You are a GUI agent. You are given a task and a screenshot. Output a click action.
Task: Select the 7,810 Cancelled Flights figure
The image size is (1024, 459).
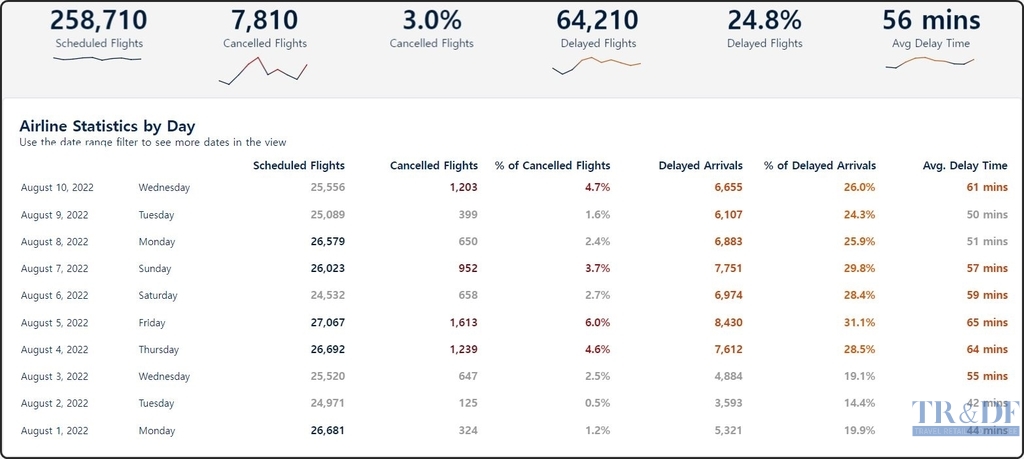point(264,20)
